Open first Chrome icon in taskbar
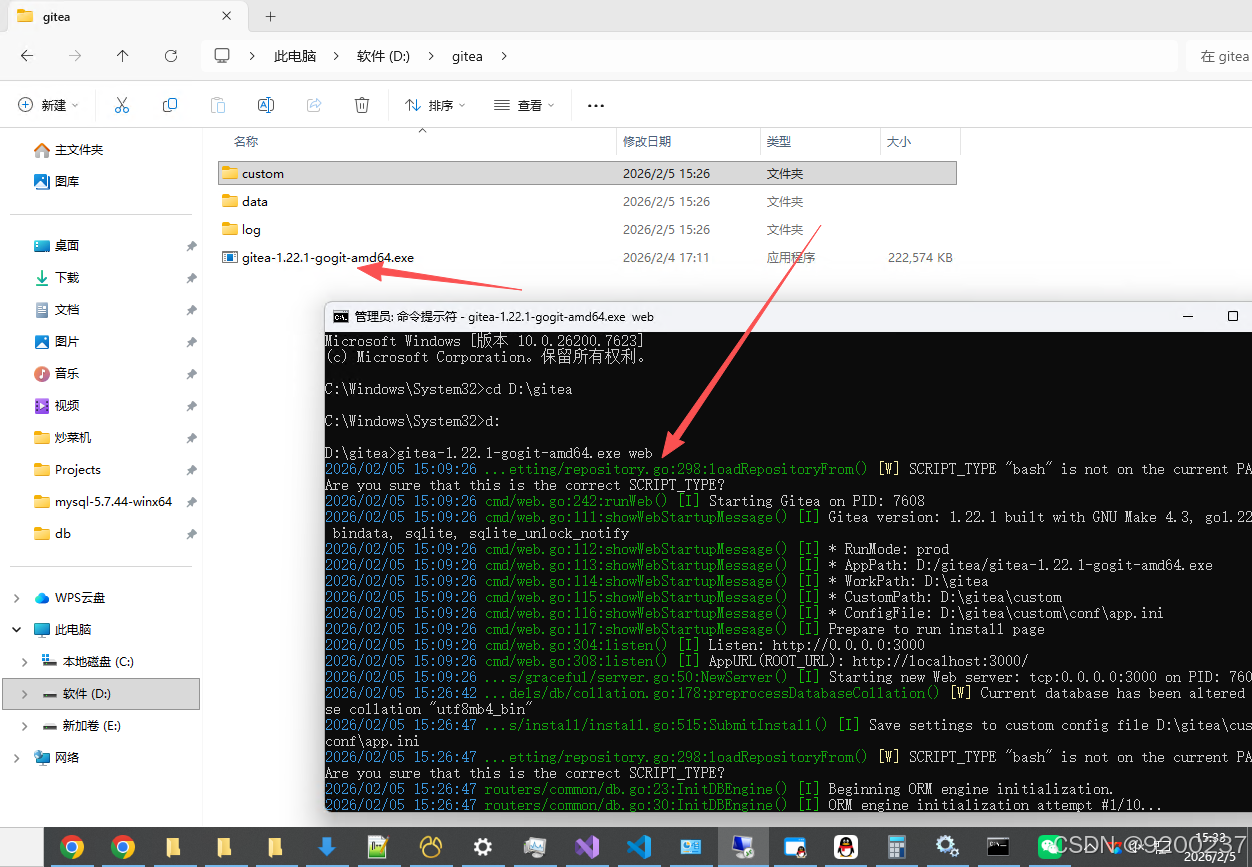Viewport: 1252px width, 867px height. pos(72,847)
